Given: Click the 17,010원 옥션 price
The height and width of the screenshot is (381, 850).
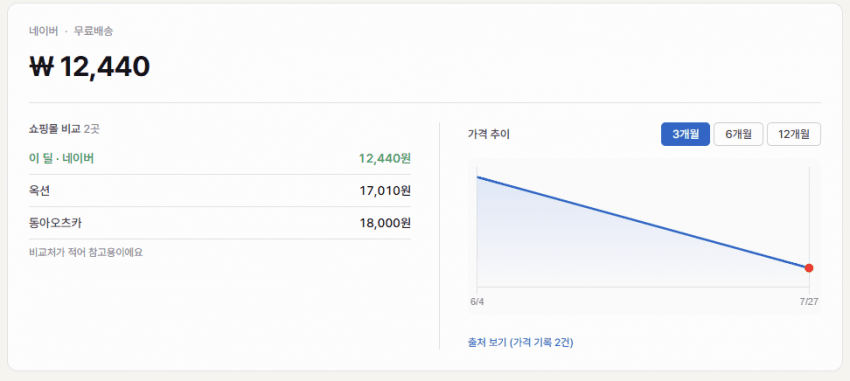Looking at the screenshot, I should 385,191.
